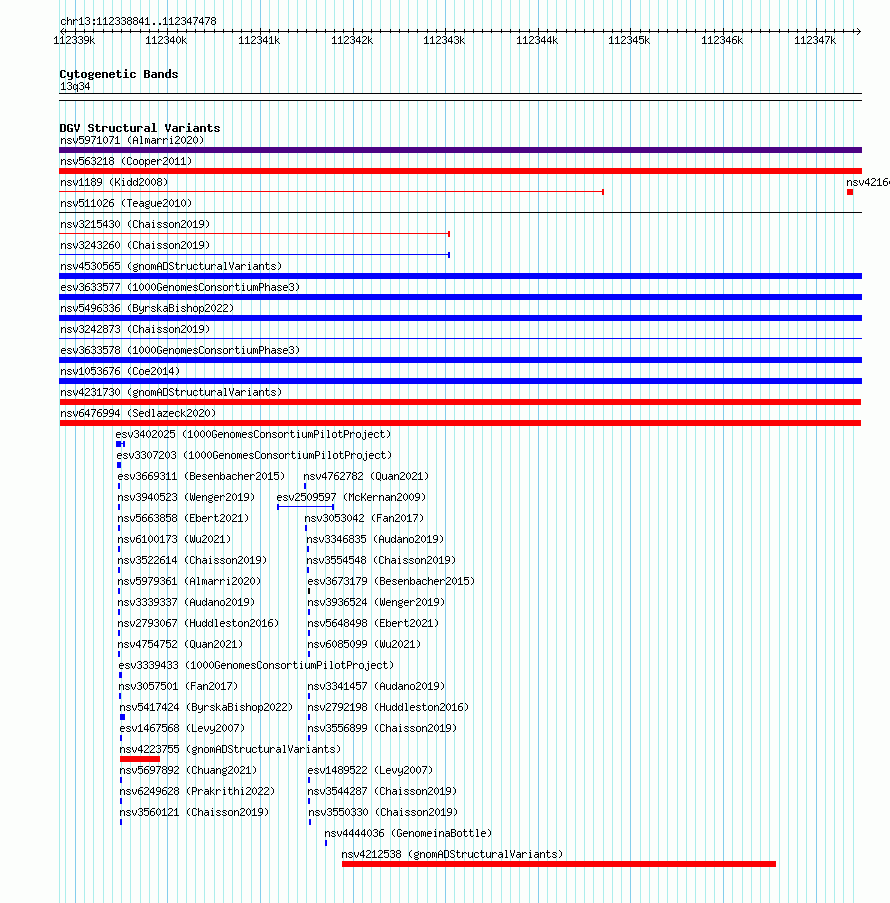Screen dimensions: 890x903
Task: Select nsv5417424 (ByrskaBishop2022) label
Action: tap(207, 708)
